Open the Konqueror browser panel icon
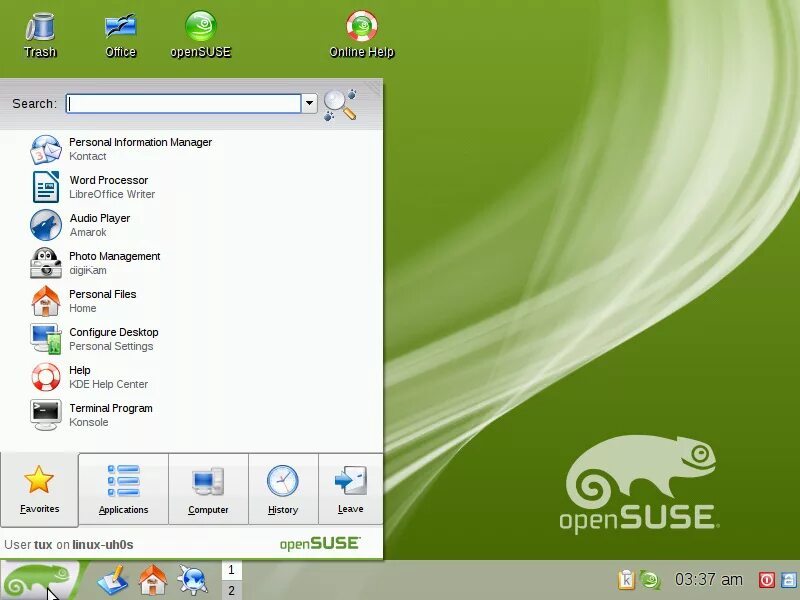The height and width of the screenshot is (600, 800). [x=192, y=580]
